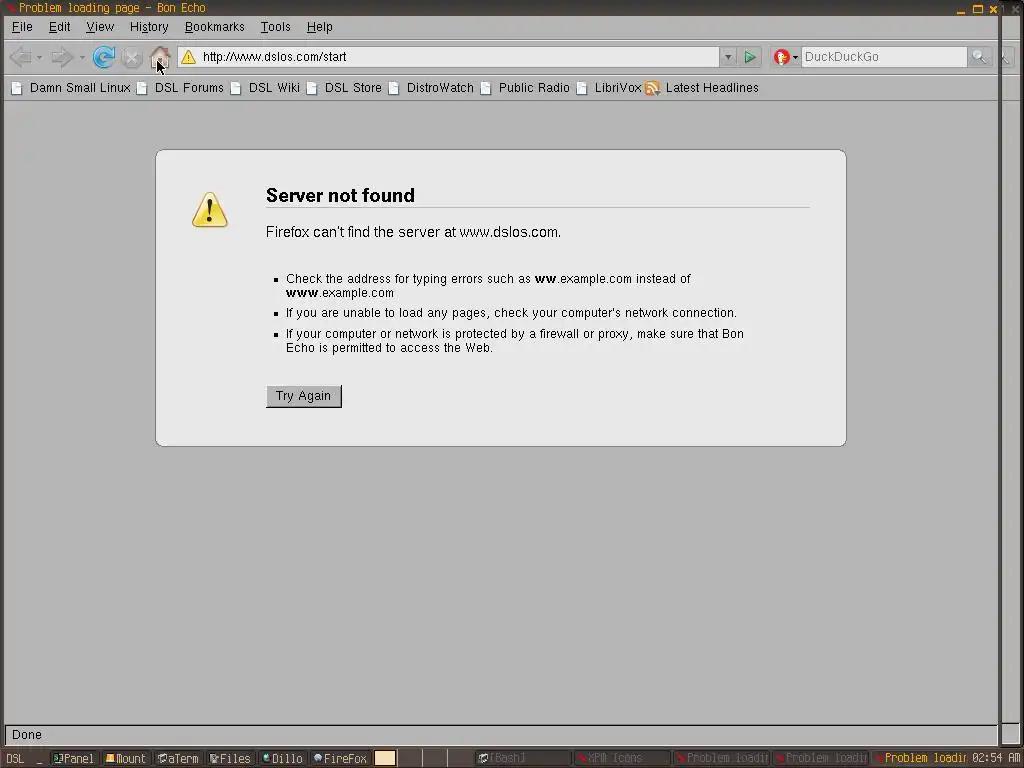Open the Edit menu

click(59, 27)
